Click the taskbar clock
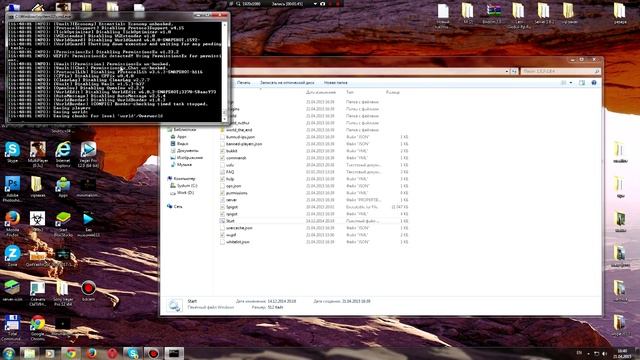The image size is (640, 360). [x=622, y=353]
